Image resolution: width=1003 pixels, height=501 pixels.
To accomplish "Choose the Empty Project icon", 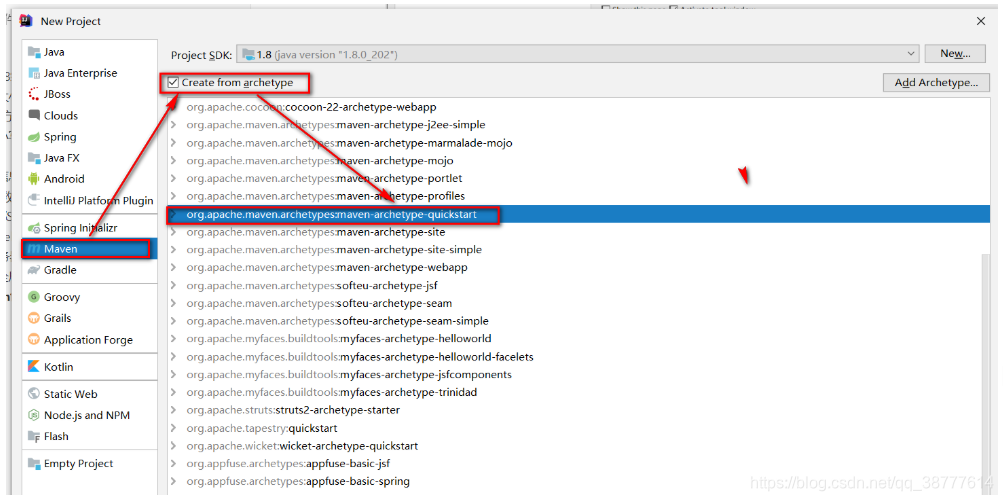I will 34,463.
